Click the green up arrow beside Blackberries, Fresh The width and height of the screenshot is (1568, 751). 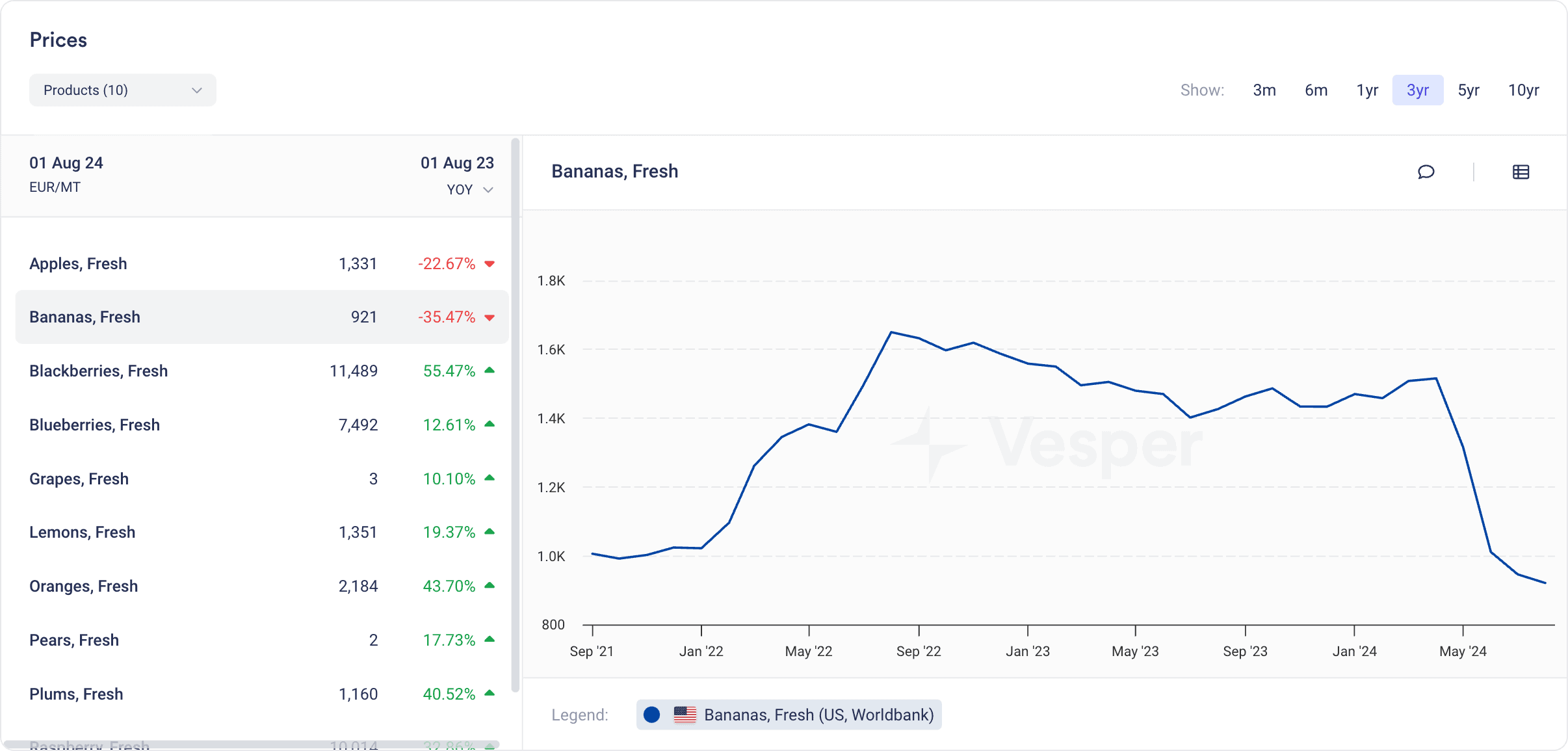coord(490,371)
